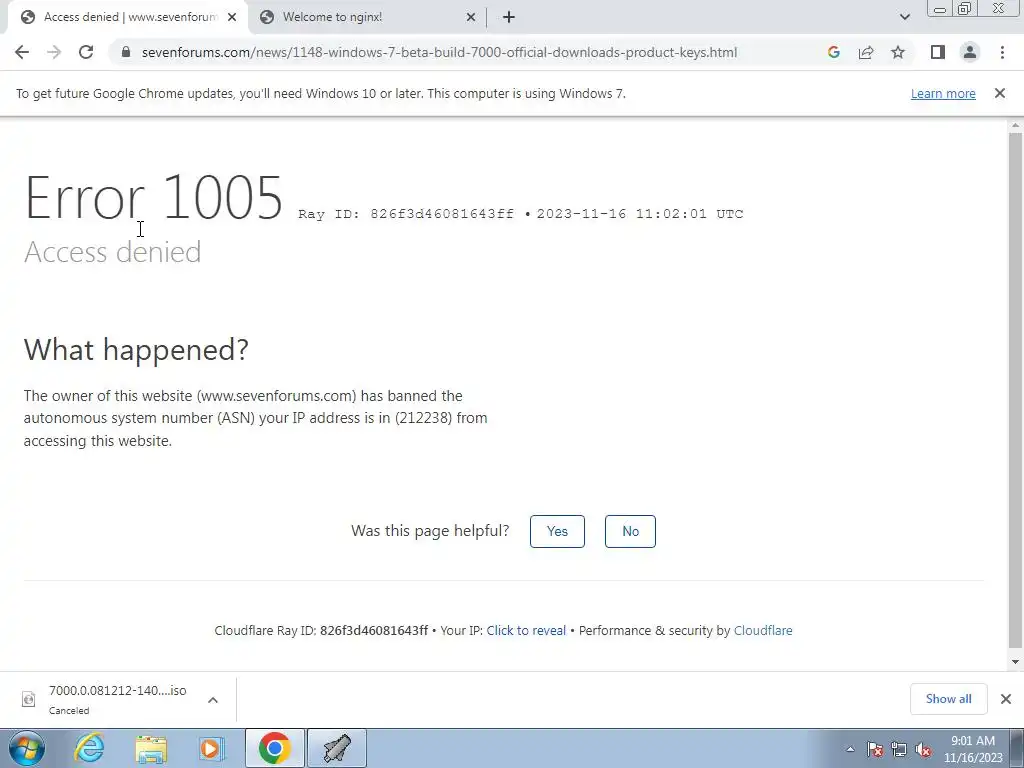Close the Welcome to nginx! tab
Viewport: 1024px width, 768px height.
pos(471,17)
